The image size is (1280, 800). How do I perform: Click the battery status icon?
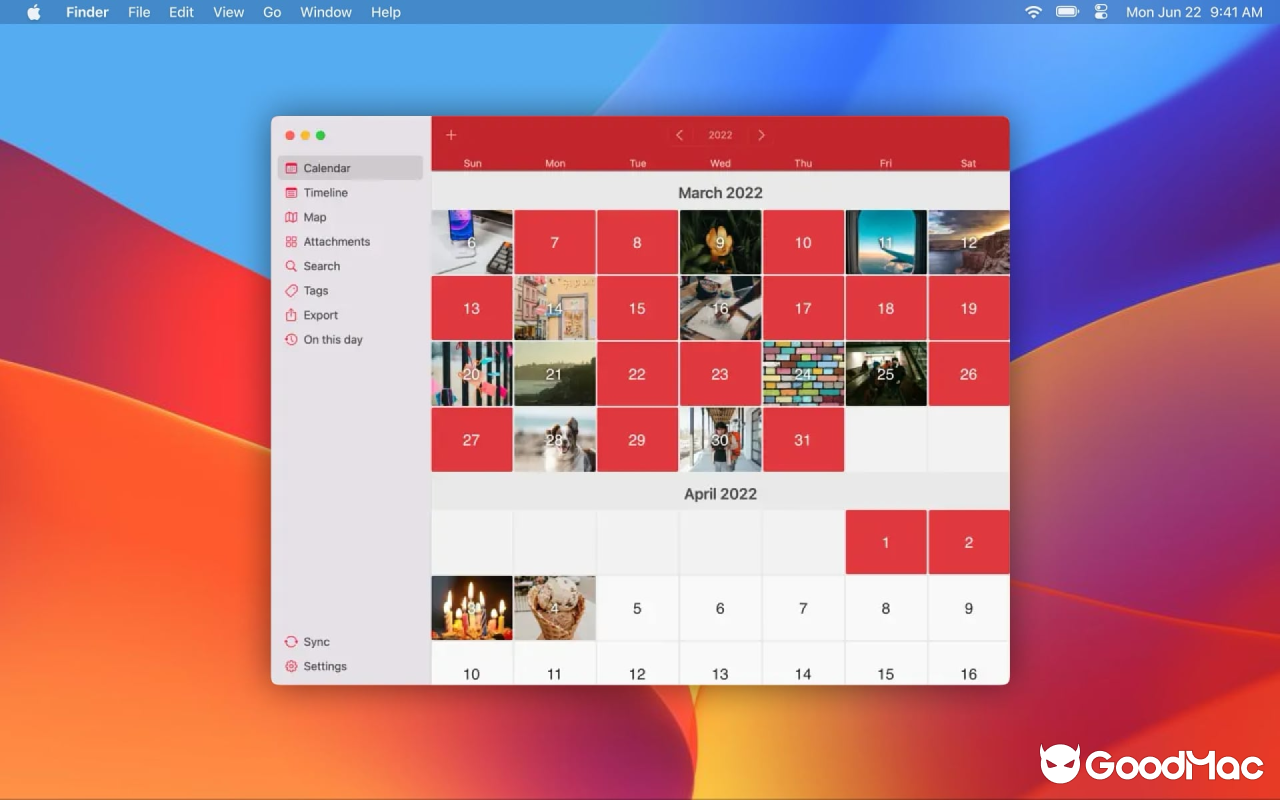[x=1067, y=12]
